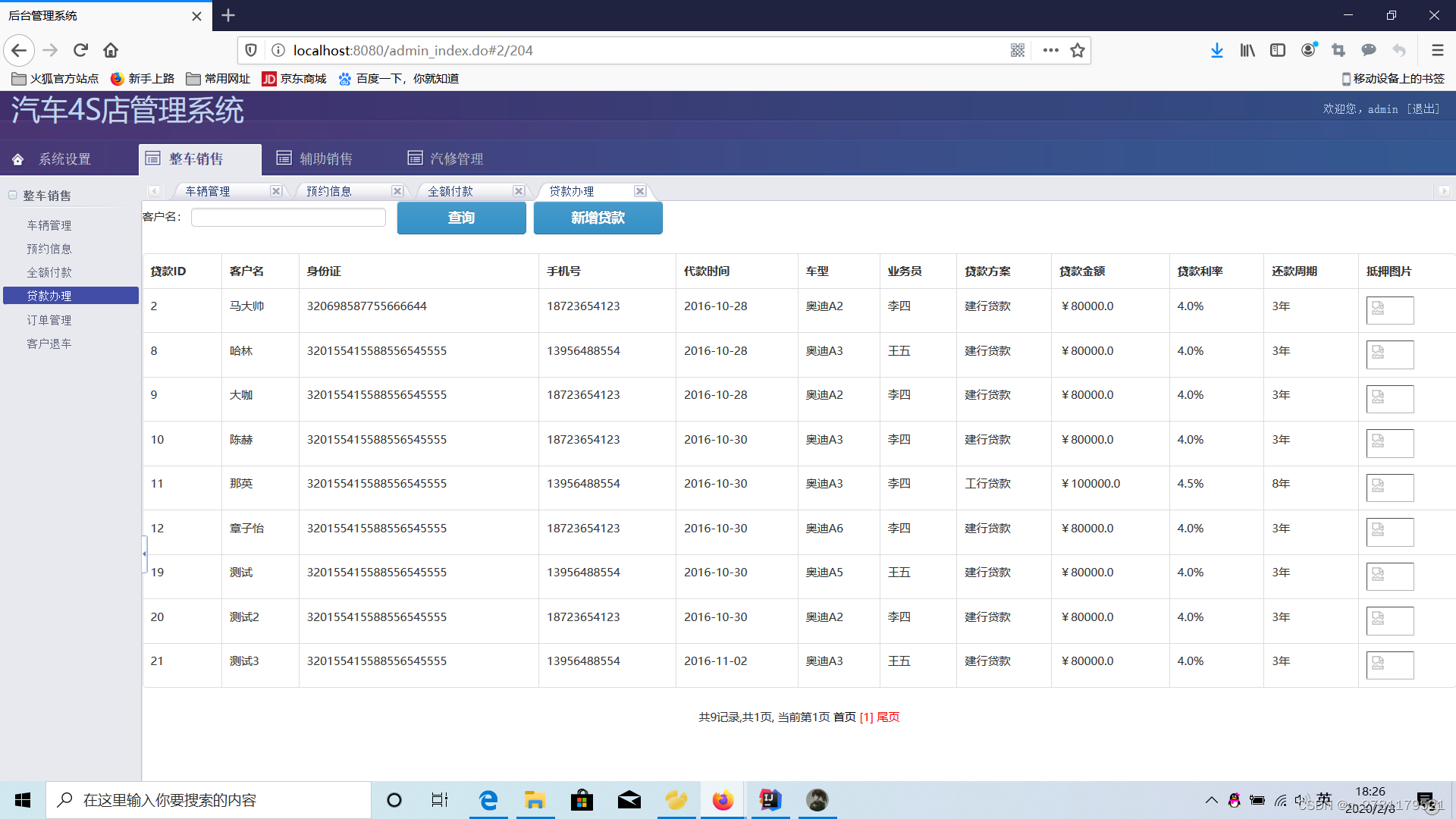Open the Windows Start menu
Image resolution: width=1456 pixels, height=819 pixels.
(23, 800)
